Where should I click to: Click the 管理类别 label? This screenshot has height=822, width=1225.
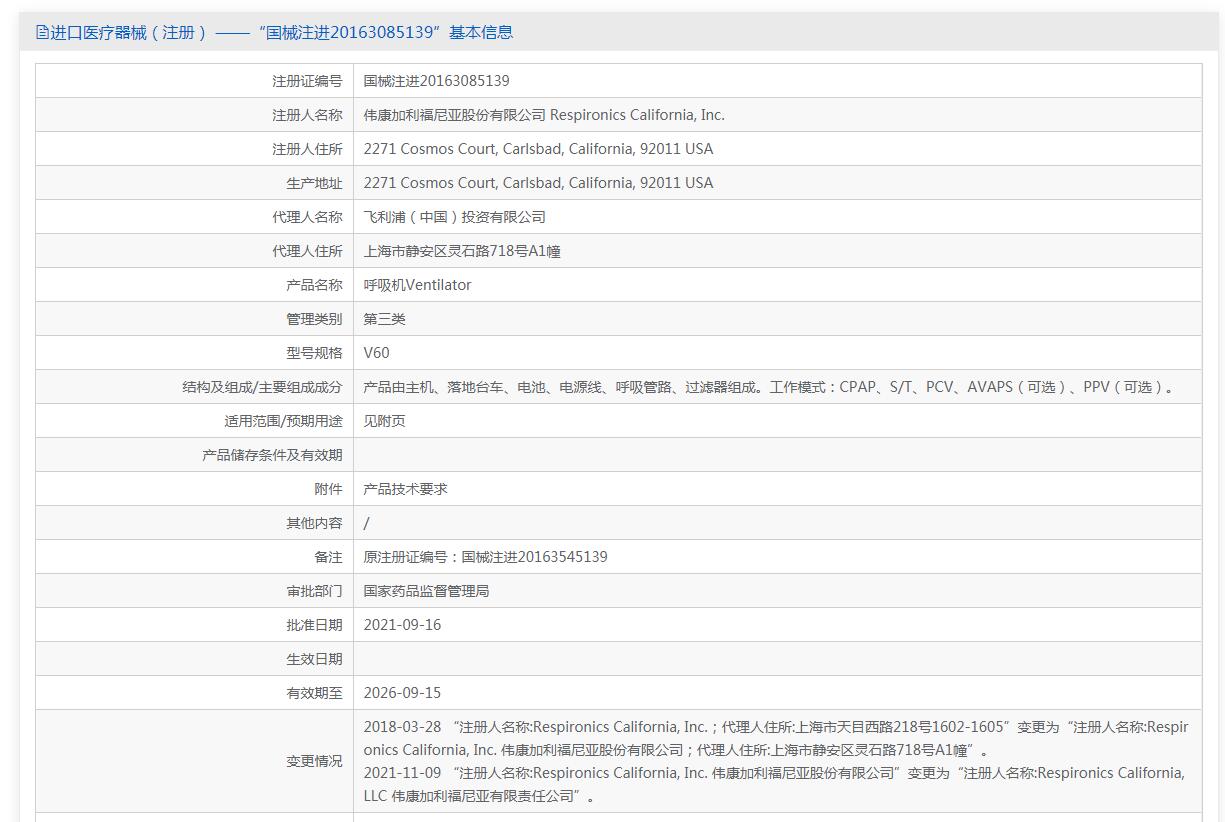(314, 319)
